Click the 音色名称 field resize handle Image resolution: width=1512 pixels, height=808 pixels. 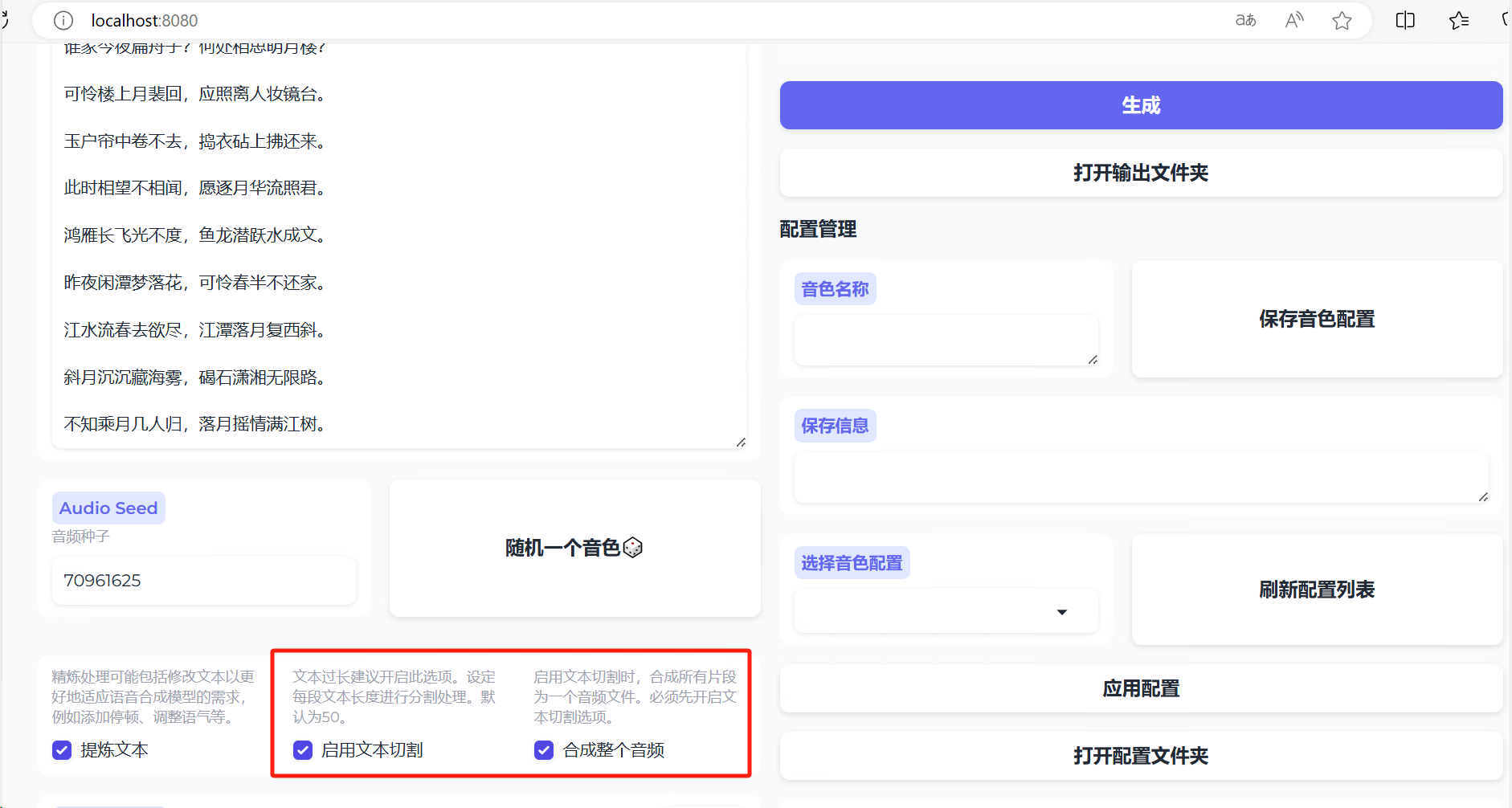coord(1093,360)
